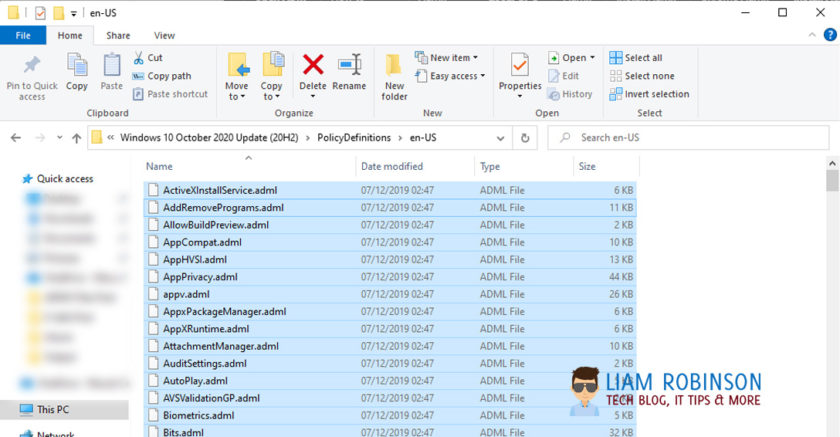Open Easy access dropdown
The width and height of the screenshot is (840, 437).
450,76
